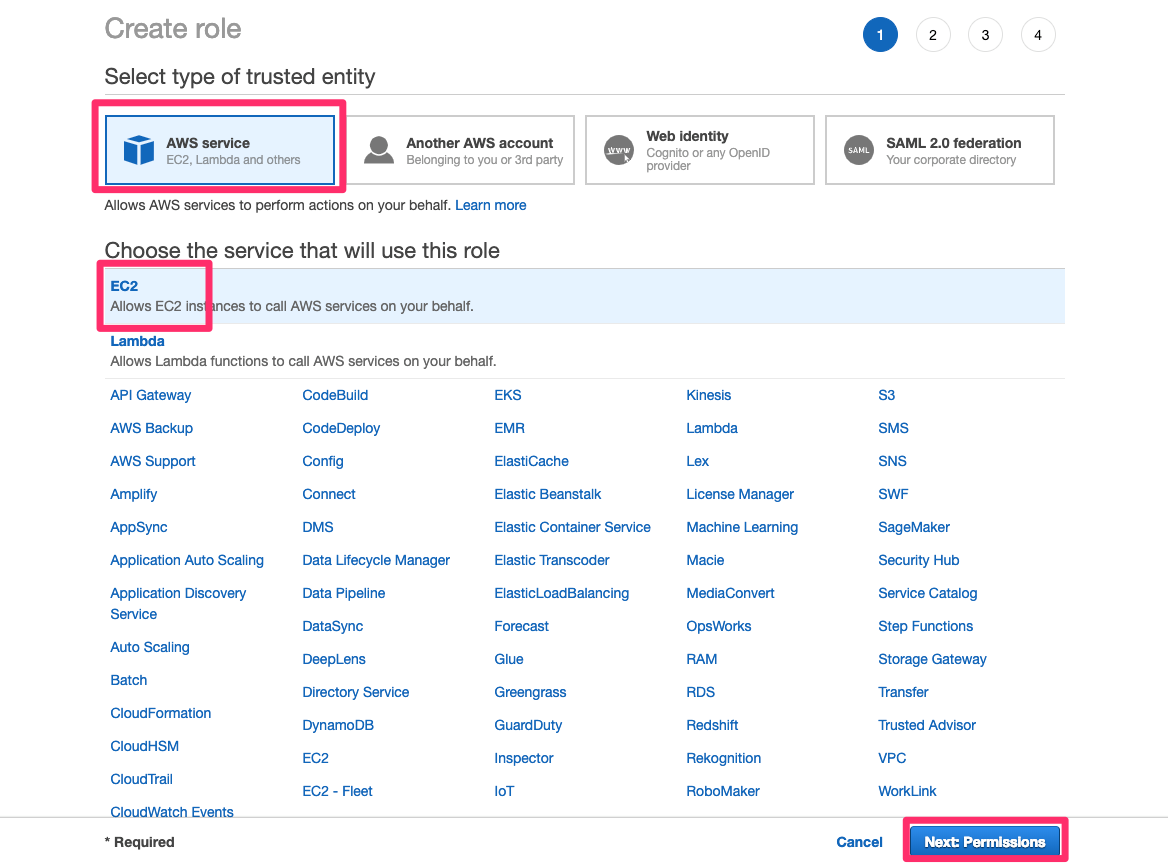This screenshot has height=863, width=1168.
Task: Choose EC2 as the role service
Action: tap(124, 286)
